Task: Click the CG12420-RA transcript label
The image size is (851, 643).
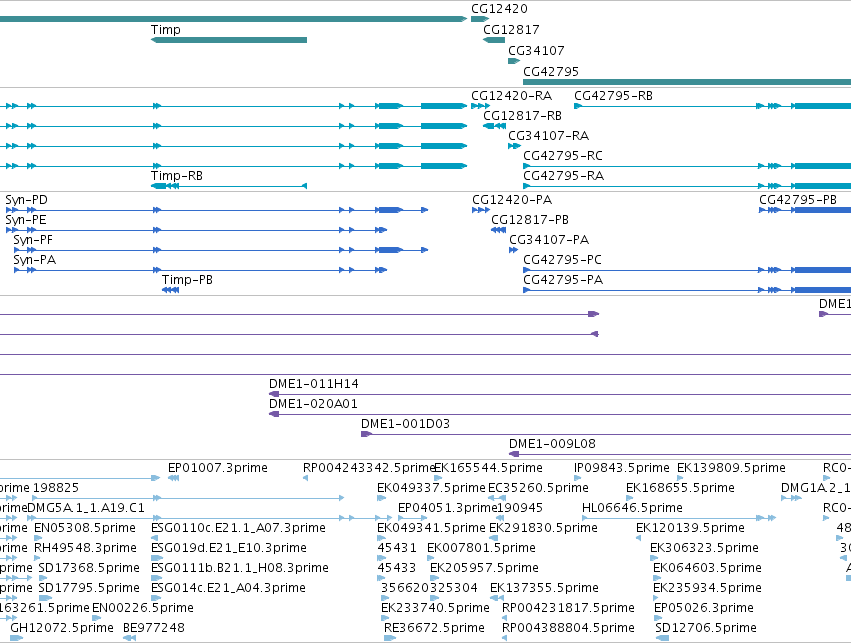Action: (x=511, y=96)
